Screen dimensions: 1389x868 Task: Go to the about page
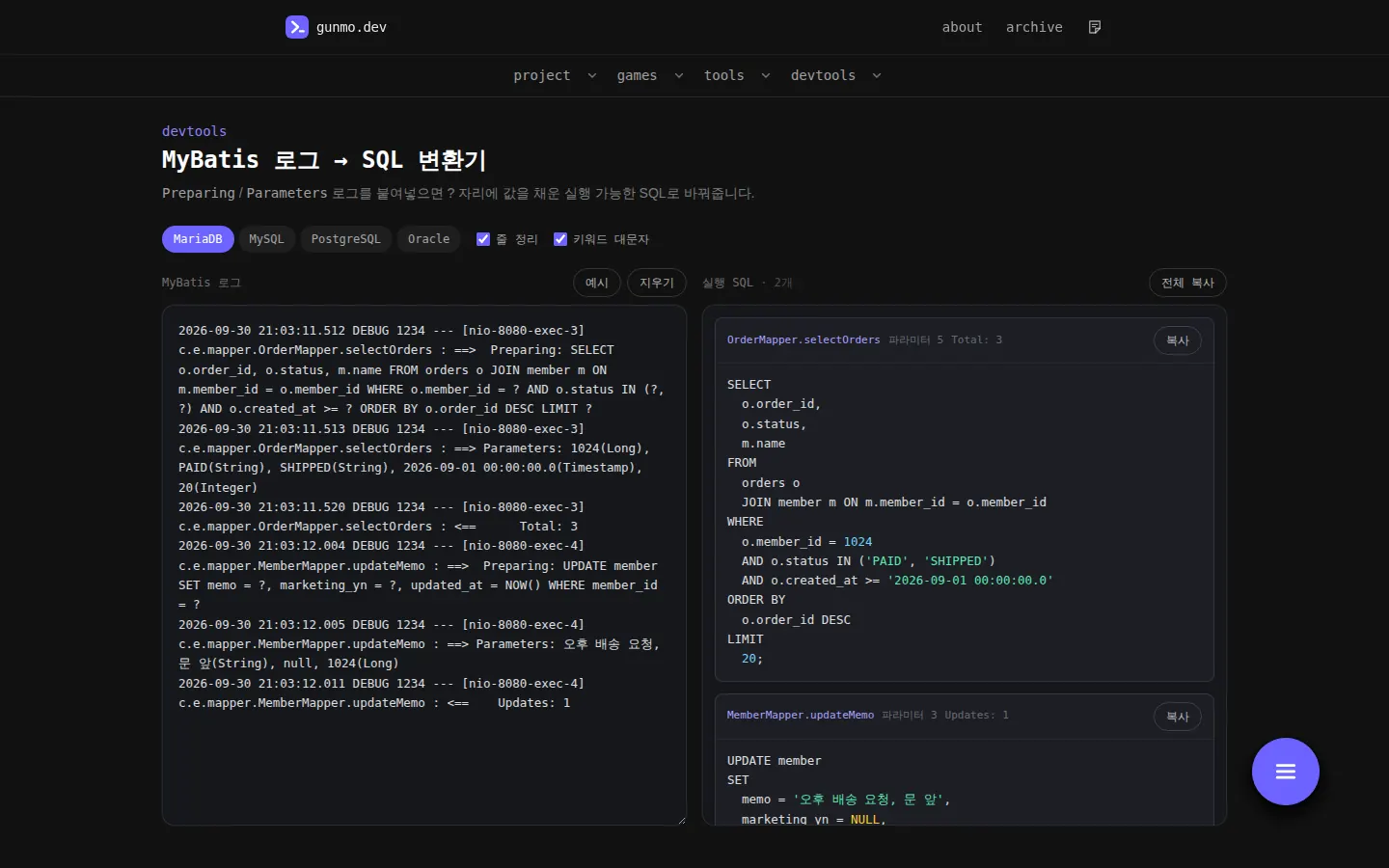(962, 27)
